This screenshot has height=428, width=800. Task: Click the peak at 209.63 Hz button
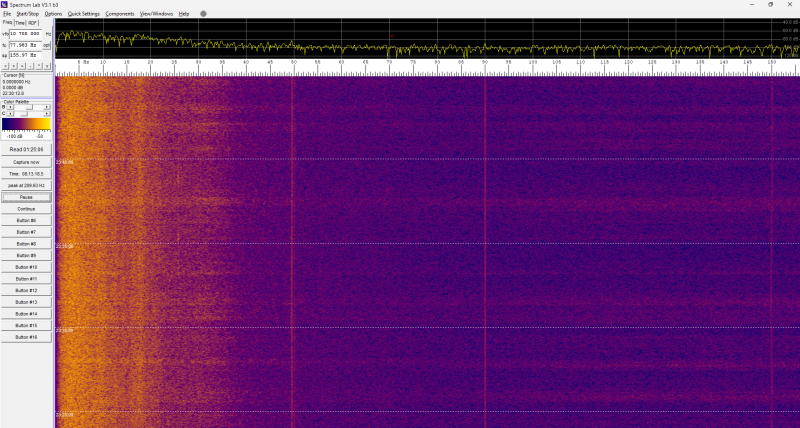pos(26,185)
